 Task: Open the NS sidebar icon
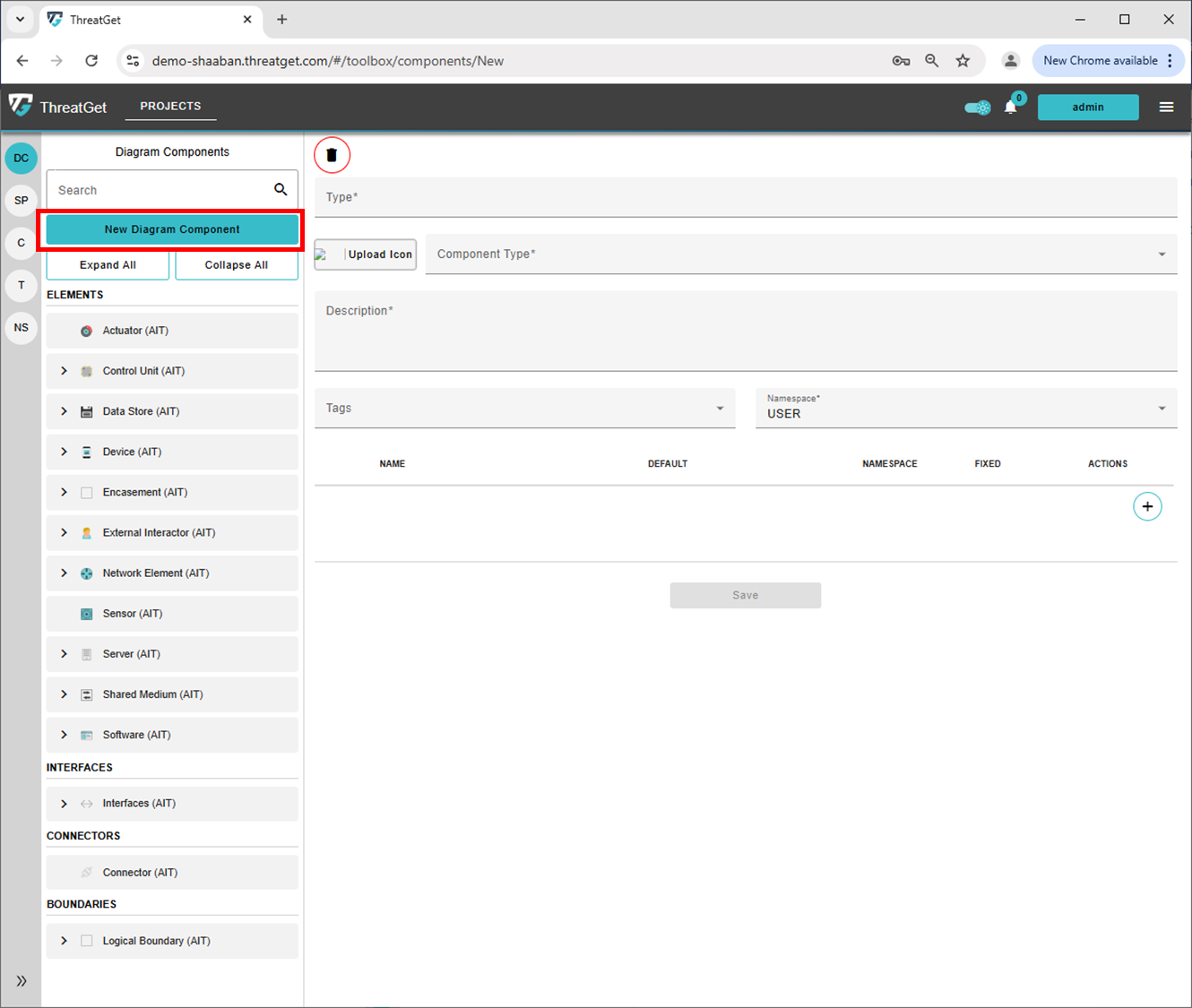point(21,327)
